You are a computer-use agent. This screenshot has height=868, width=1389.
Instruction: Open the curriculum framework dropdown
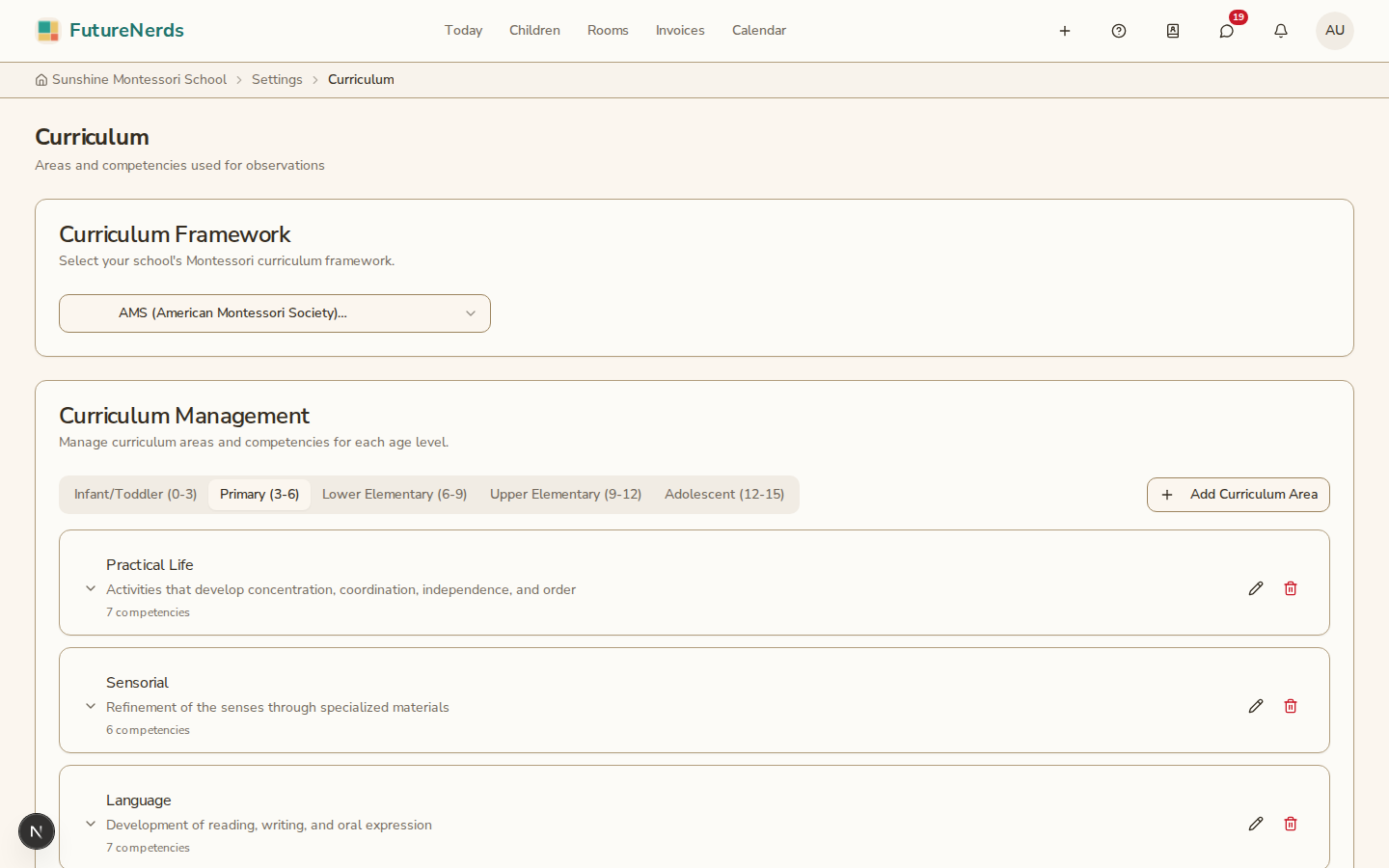275,313
